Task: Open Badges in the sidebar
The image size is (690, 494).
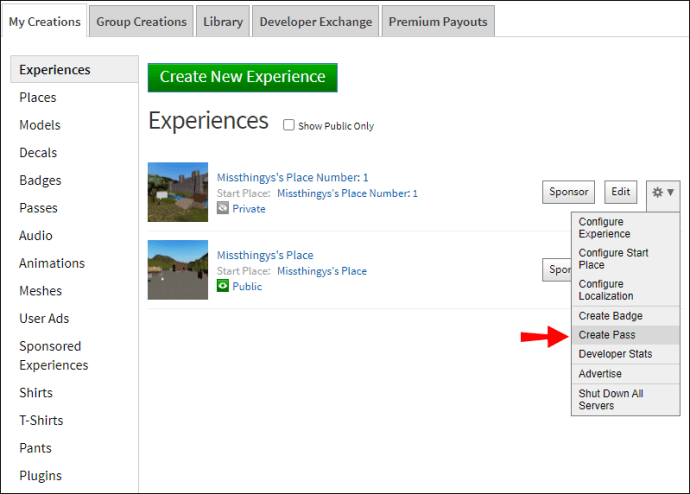Action: 40,180
